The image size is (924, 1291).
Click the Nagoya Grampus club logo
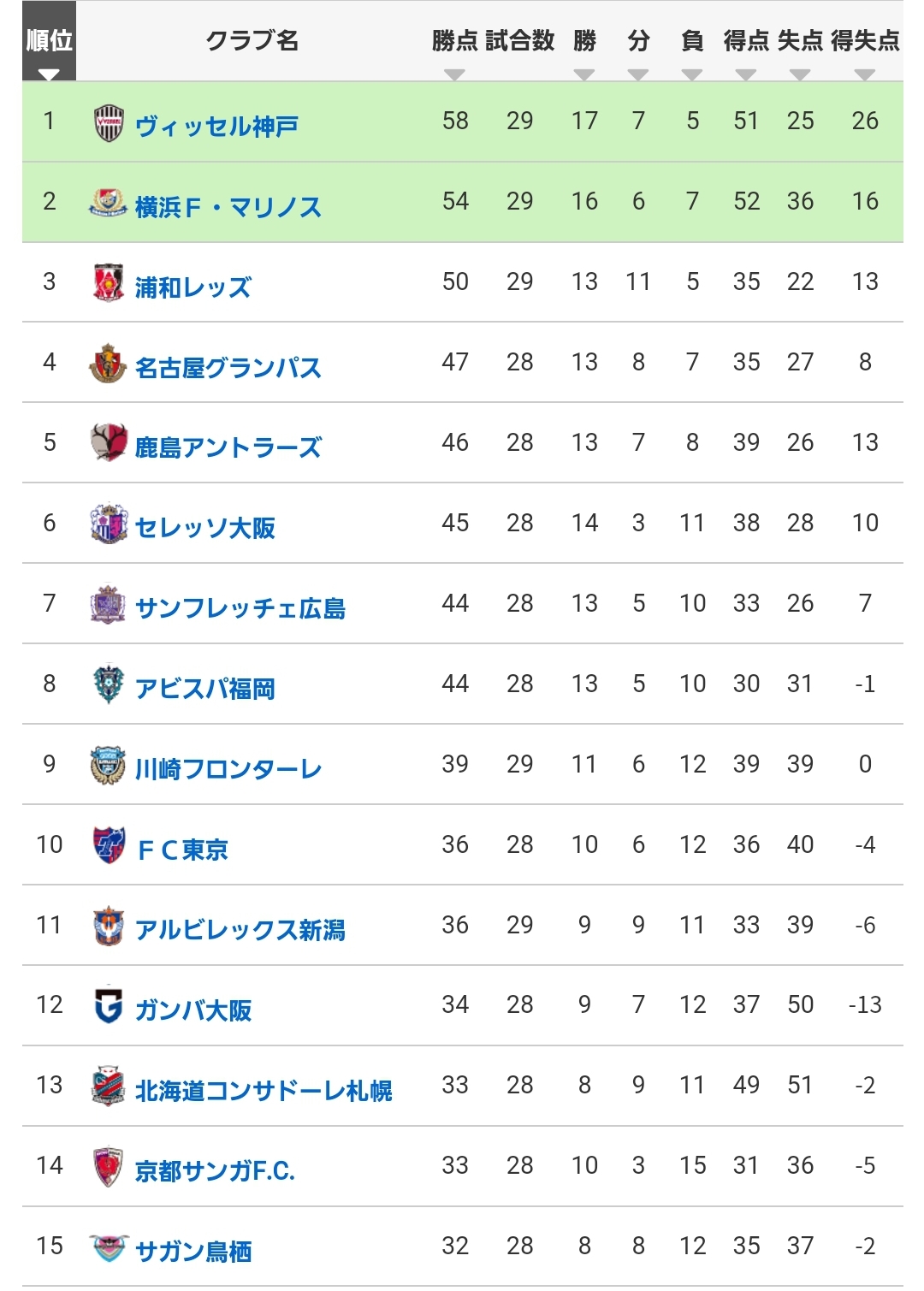click(x=109, y=364)
